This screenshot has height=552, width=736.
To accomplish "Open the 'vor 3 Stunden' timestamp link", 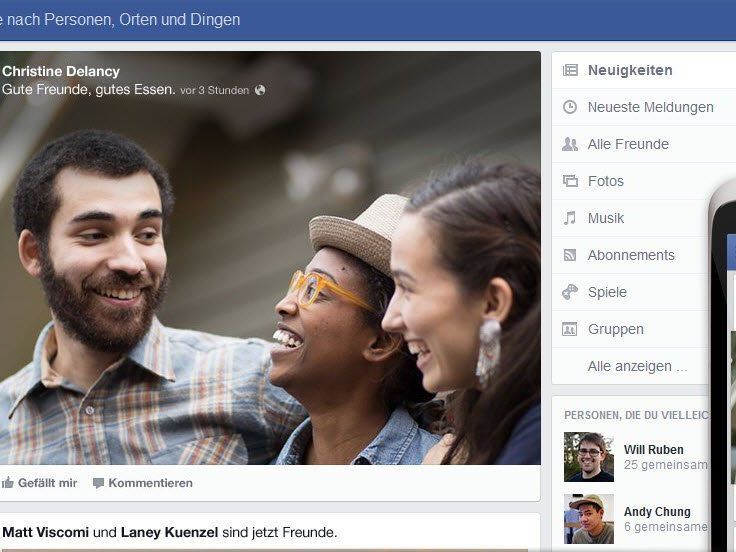I will [x=215, y=90].
